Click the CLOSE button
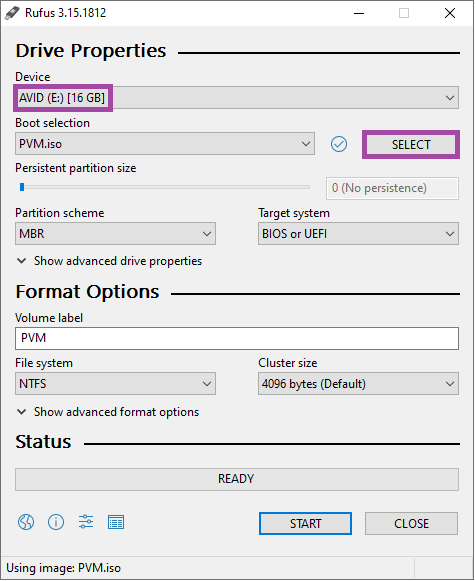The image size is (475, 581). tap(411, 524)
